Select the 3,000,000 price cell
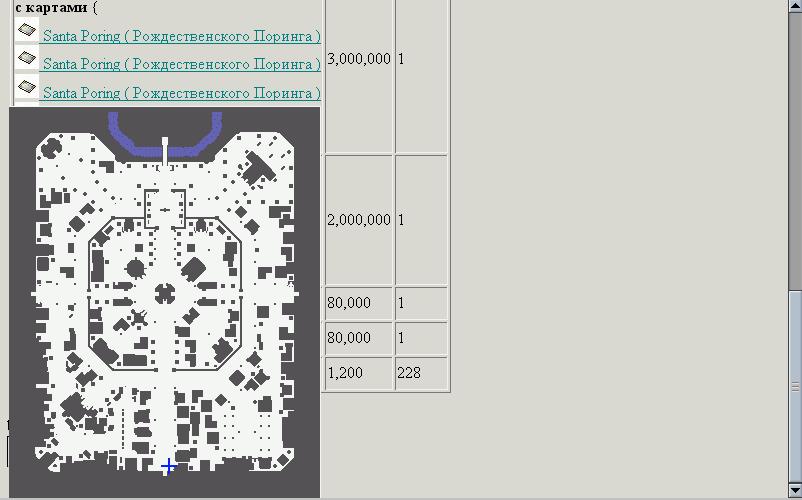Image resolution: width=802 pixels, height=500 pixels. (x=359, y=59)
